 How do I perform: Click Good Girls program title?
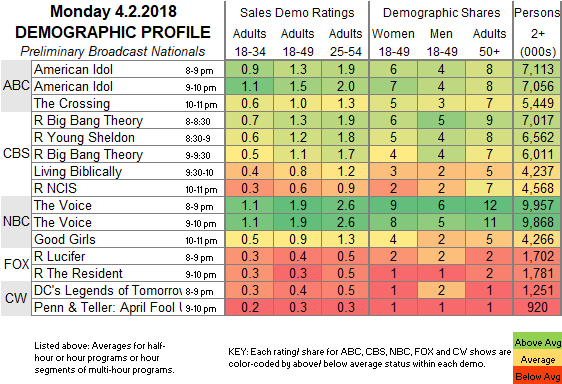pos(65,239)
